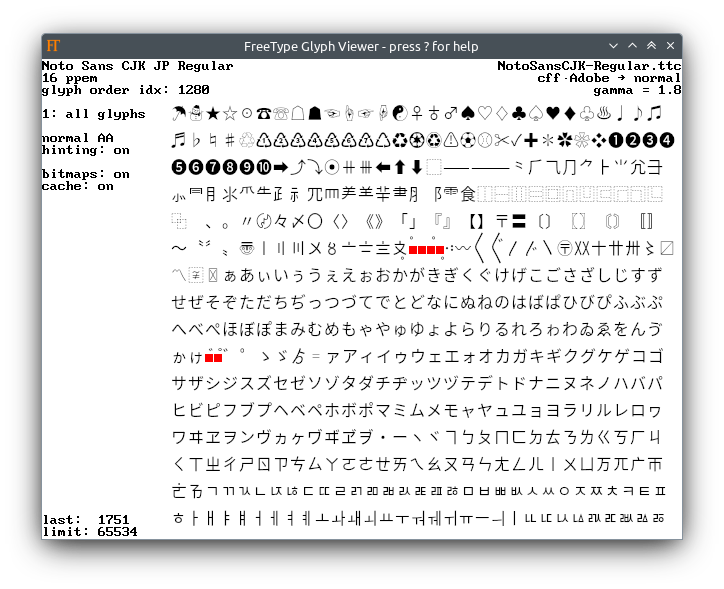This screenshot has width=724, height=589.
Task: Select the hiragana の glyph
Action: pos(502,303)
